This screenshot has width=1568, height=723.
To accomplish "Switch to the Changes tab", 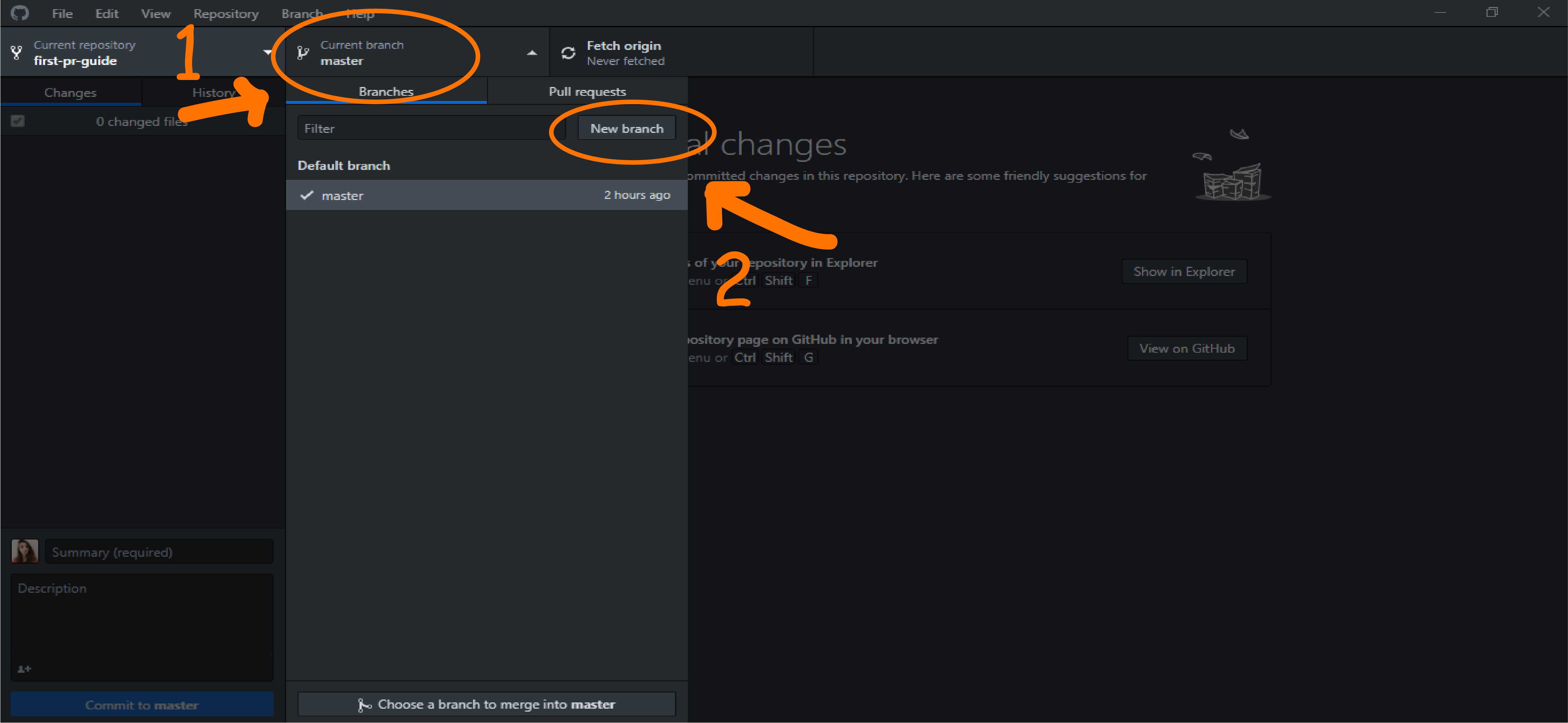I will pos(70,92).
